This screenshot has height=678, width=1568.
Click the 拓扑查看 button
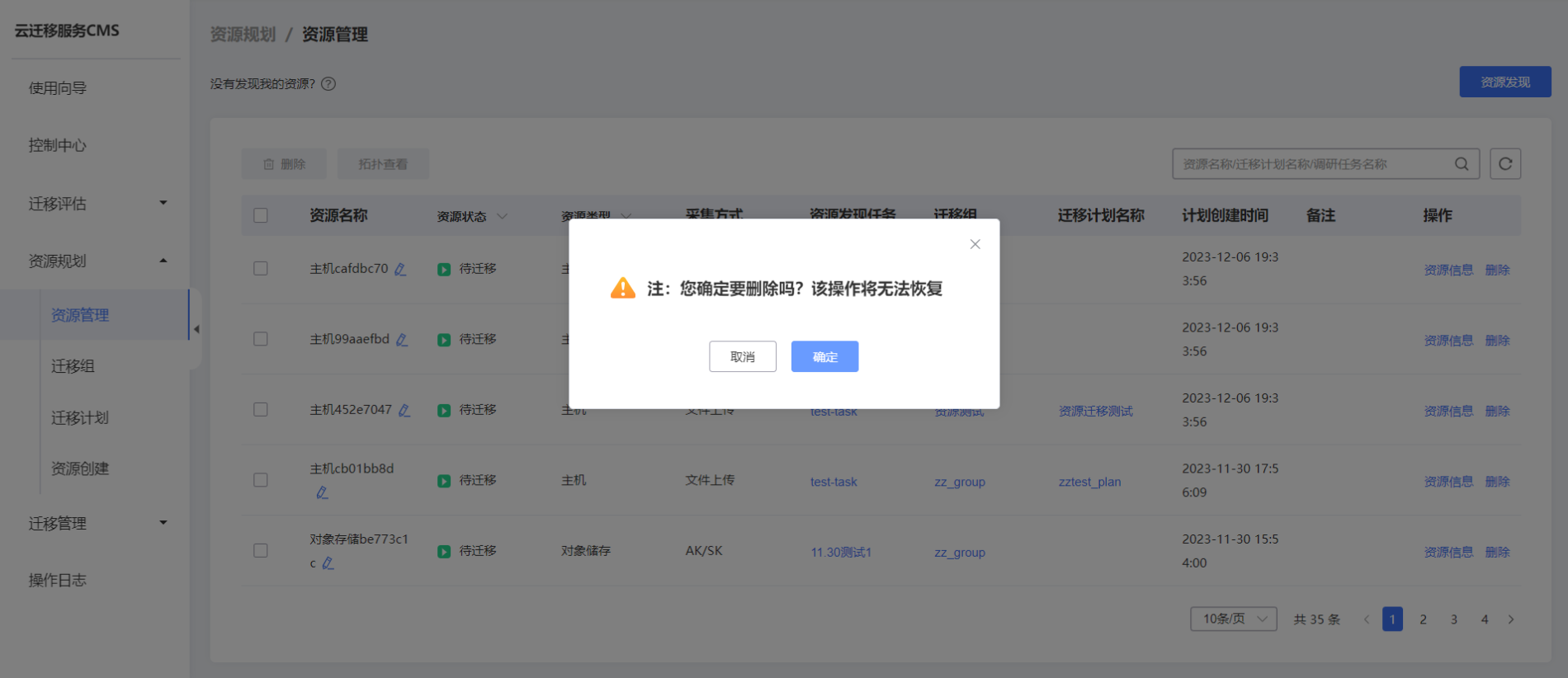coord(383,164)
